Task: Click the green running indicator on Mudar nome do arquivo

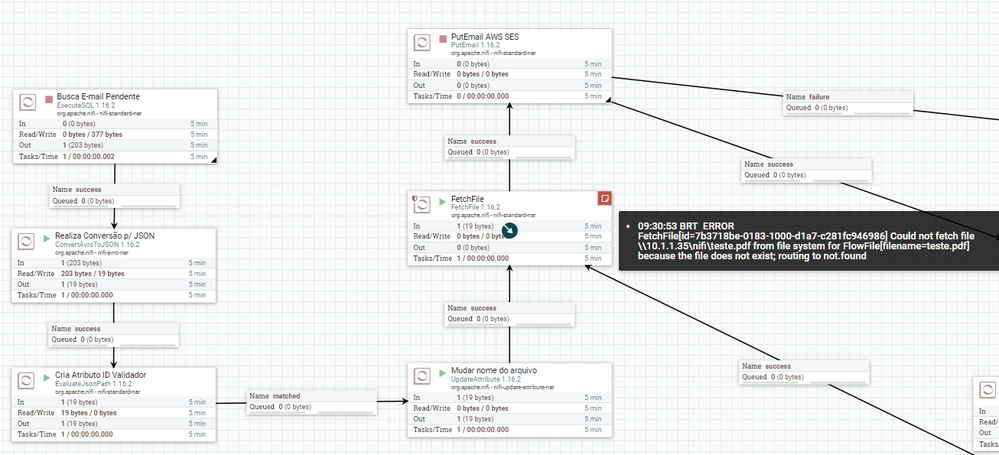Action: coord(443,372)
